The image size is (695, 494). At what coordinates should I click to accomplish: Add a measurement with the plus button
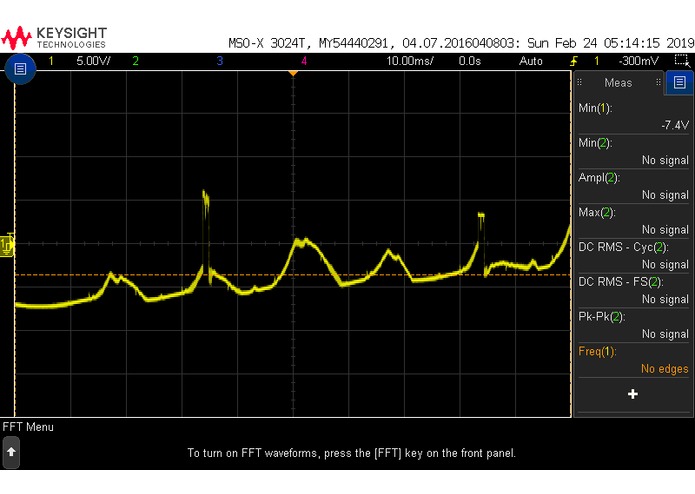point(633,394)
